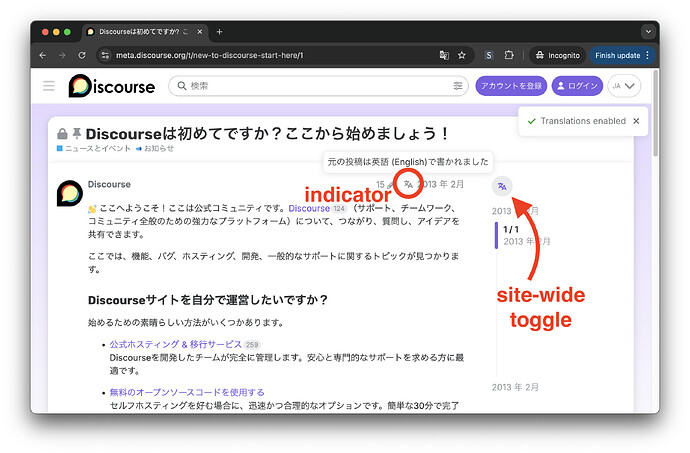Viewport: 690px width, 453px height.
Task: Click the 1/1 timeline position marker
Action: pos(511,229)
